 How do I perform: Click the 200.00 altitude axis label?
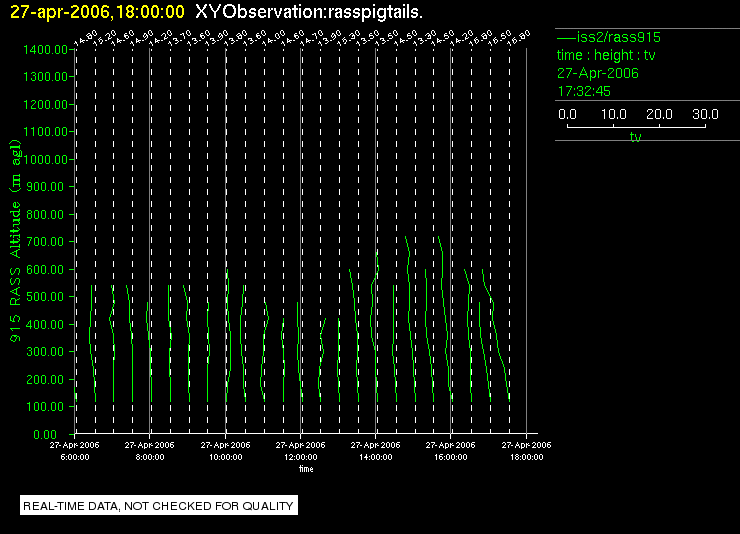(x=45, y=380)
